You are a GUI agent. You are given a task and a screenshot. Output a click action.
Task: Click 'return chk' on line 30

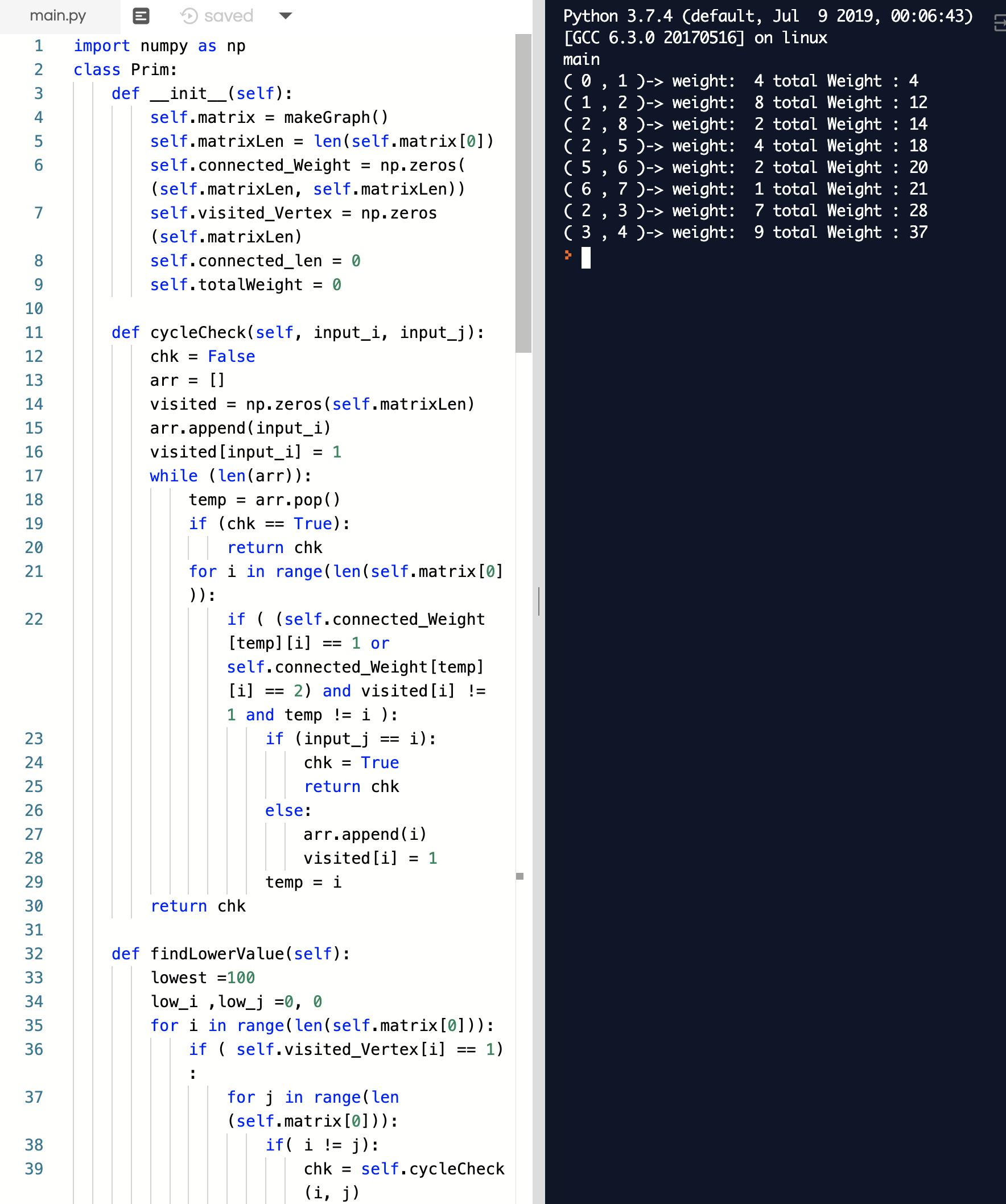click(198, 906)
